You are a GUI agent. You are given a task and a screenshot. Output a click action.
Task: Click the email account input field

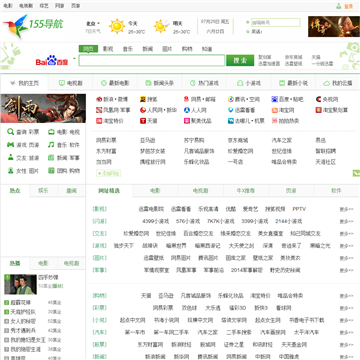(x=276, y=23)
